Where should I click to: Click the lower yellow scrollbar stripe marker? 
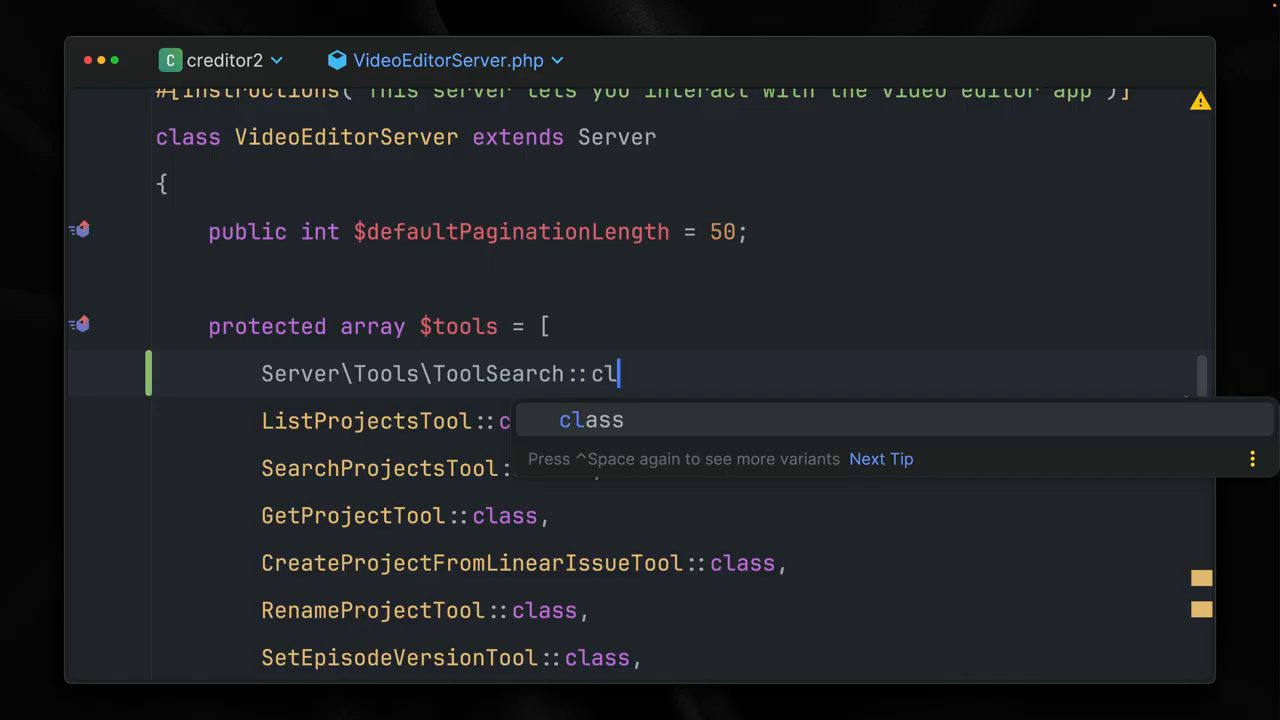(1202, 609)
